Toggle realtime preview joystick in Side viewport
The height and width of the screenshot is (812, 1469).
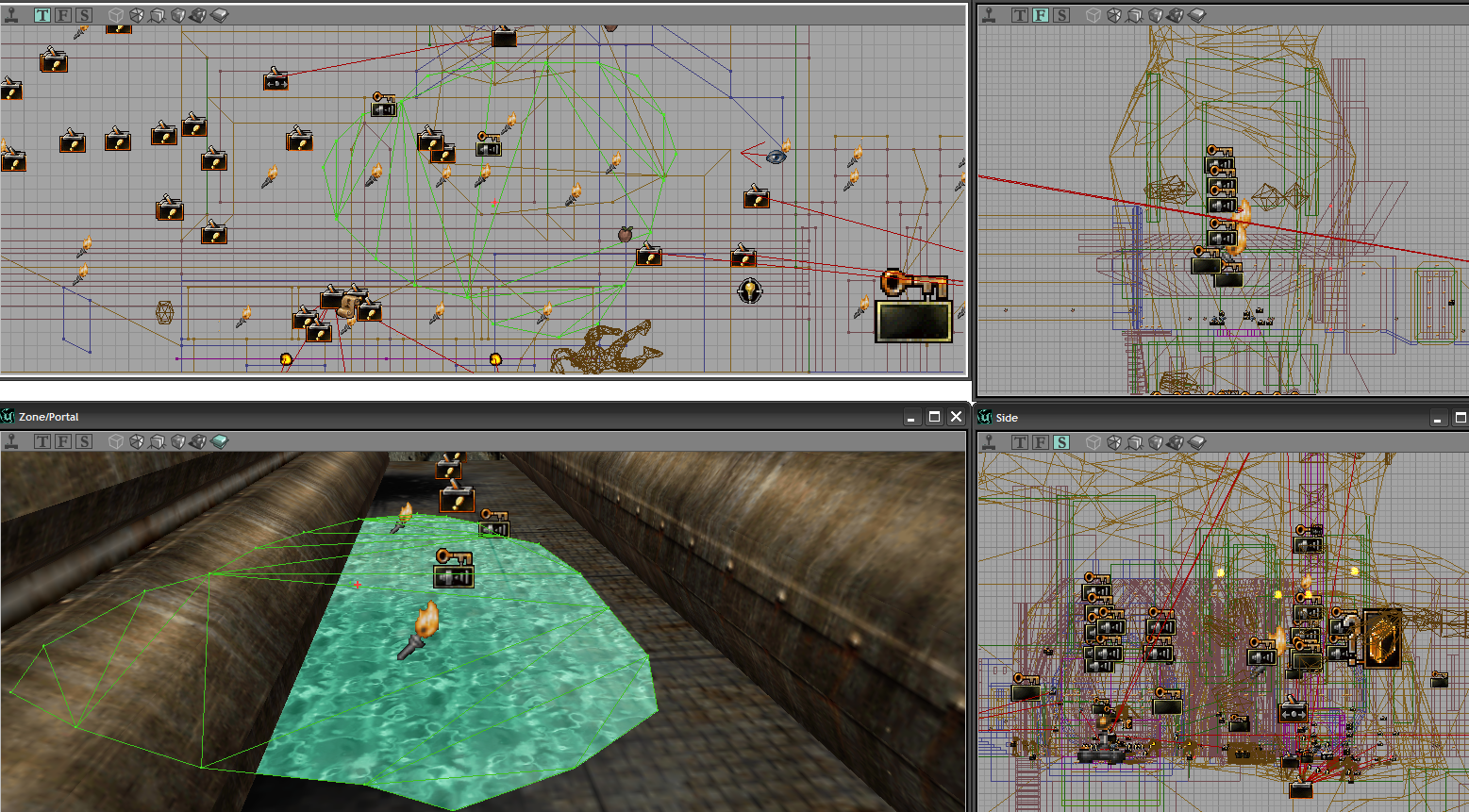989,442
